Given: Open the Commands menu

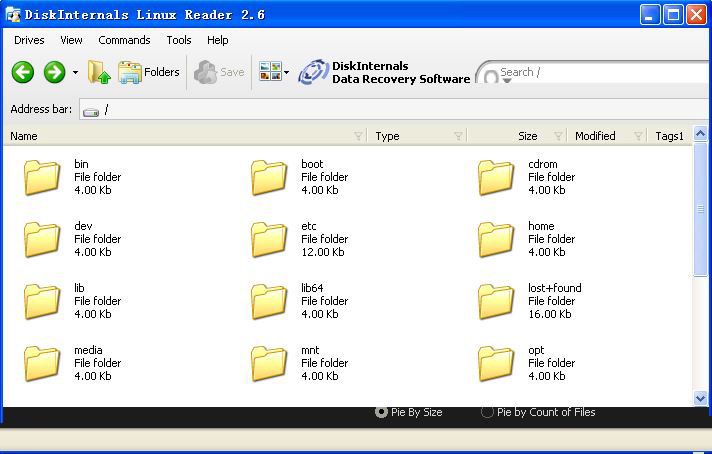Looking at the screenshot, I should click(124, 40).
